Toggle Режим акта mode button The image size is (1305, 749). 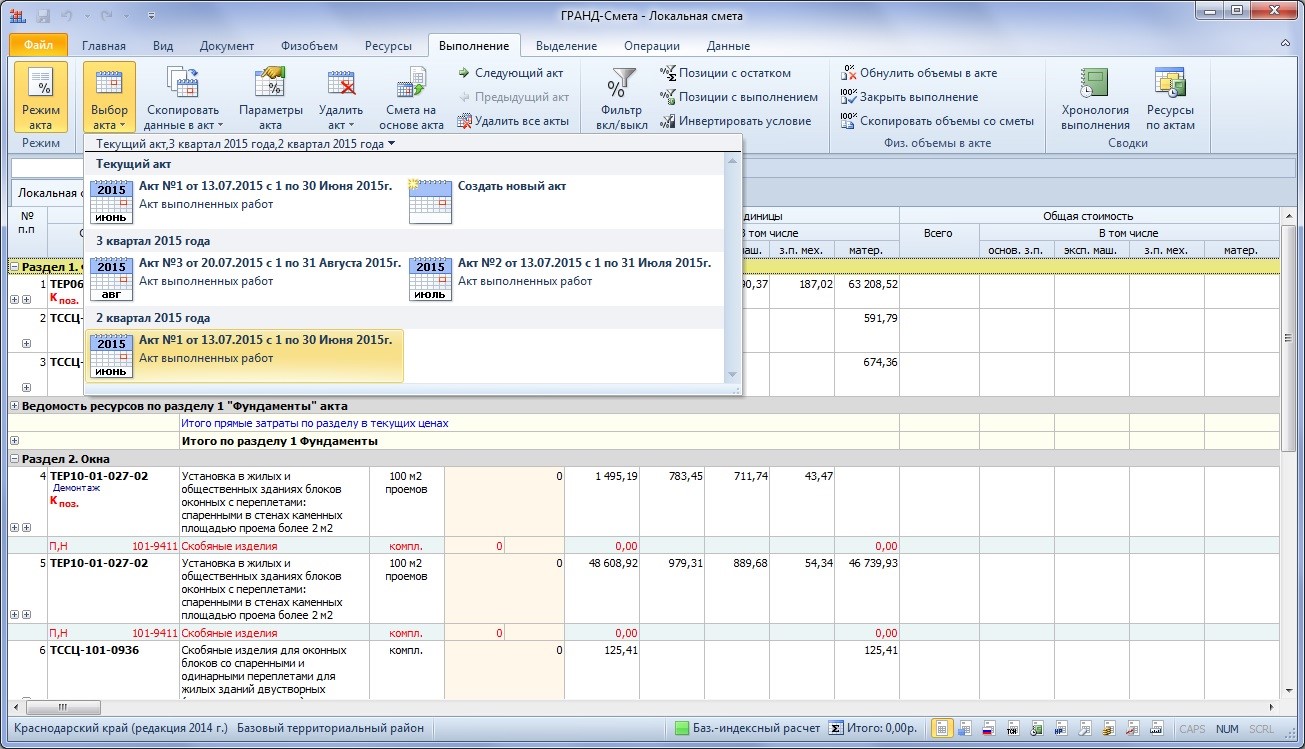[x=41, y=97]
